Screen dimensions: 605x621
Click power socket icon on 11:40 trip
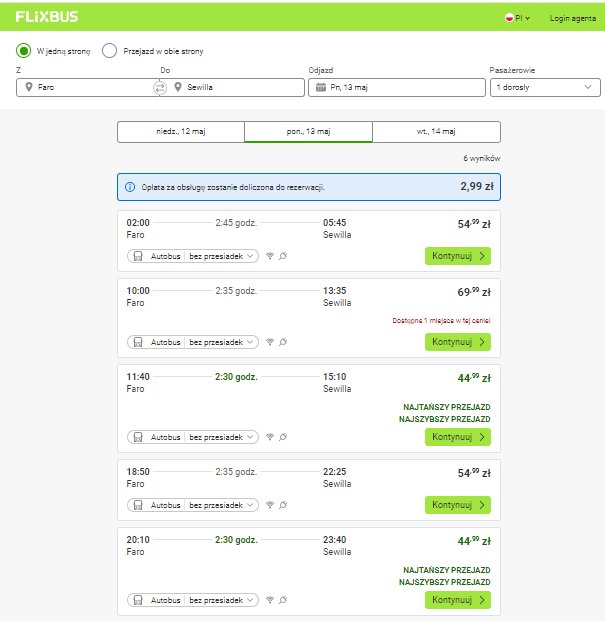click(x=283, y=437)
